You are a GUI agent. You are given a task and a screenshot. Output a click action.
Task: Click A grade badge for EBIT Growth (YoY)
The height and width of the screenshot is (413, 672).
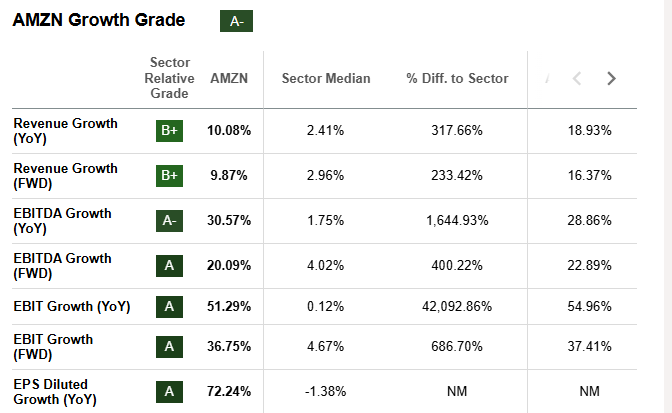169,307
